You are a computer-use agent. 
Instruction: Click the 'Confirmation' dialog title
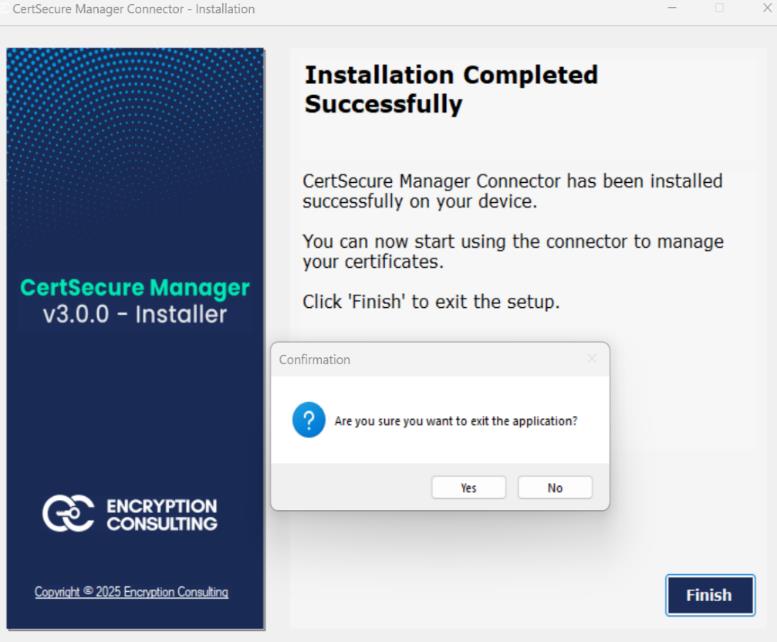pos(315,360)
